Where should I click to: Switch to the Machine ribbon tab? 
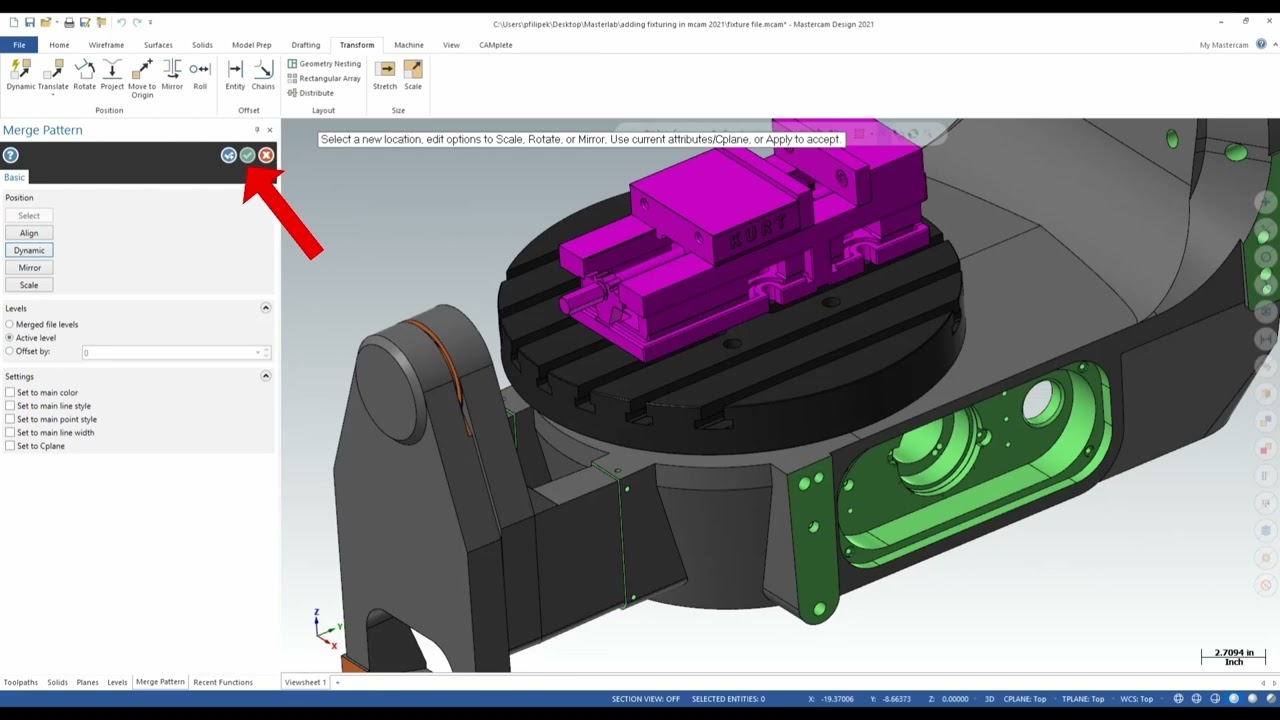coord(408,44)
